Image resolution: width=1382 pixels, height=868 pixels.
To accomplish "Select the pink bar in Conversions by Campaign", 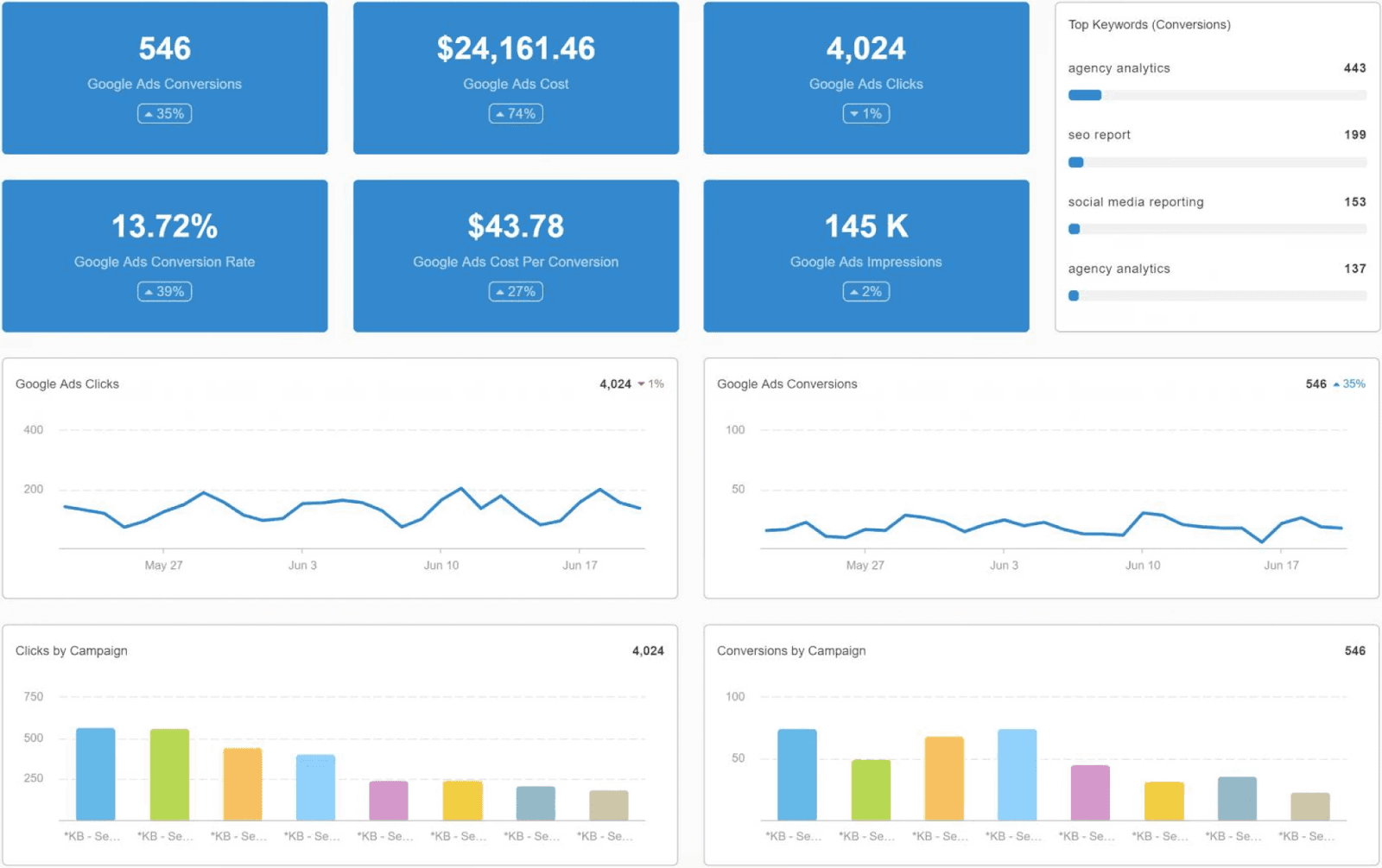I will click(1090, 793).
